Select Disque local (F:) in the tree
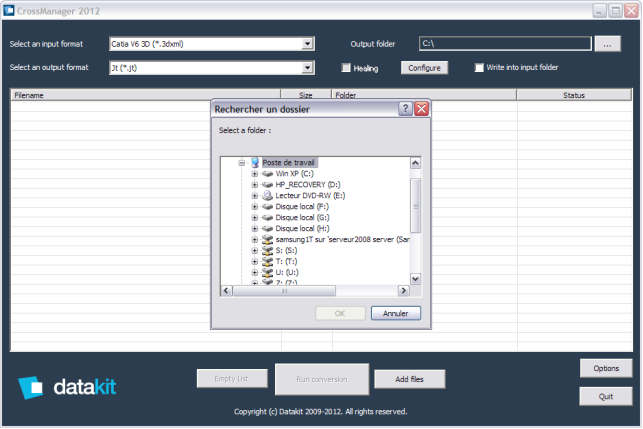This screenshot has height=429, width=643. [302, 207]
